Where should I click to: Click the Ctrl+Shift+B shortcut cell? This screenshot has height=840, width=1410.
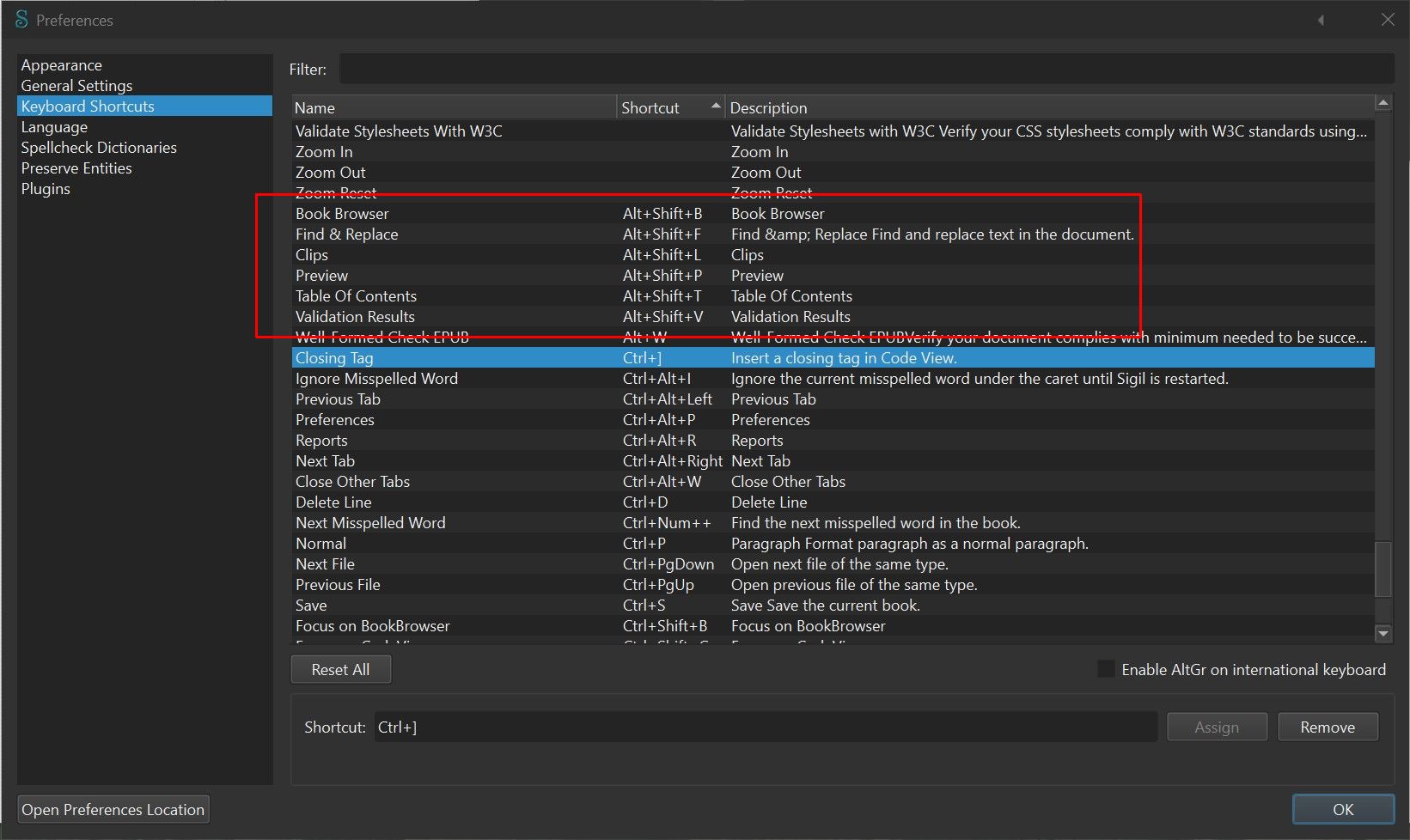pyautogui.click(x=665, y=626)
